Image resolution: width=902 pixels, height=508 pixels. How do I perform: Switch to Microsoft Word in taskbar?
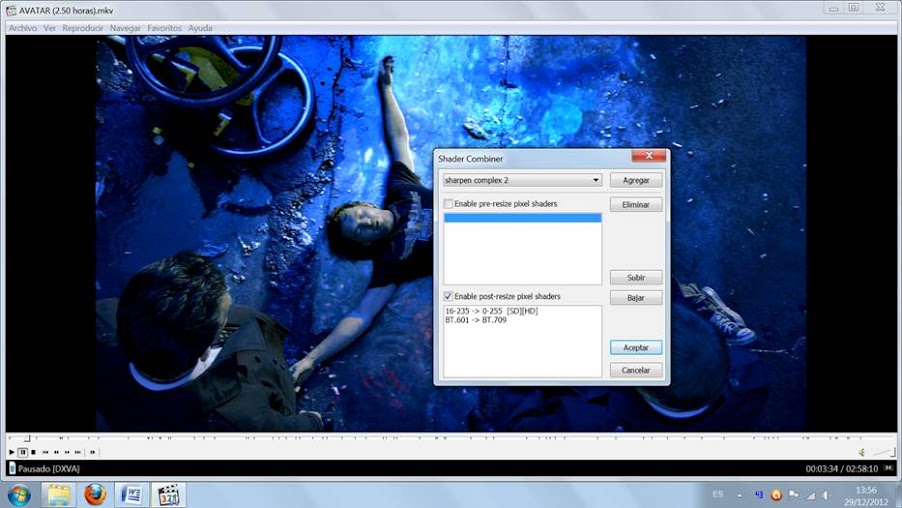pos(132,495)
